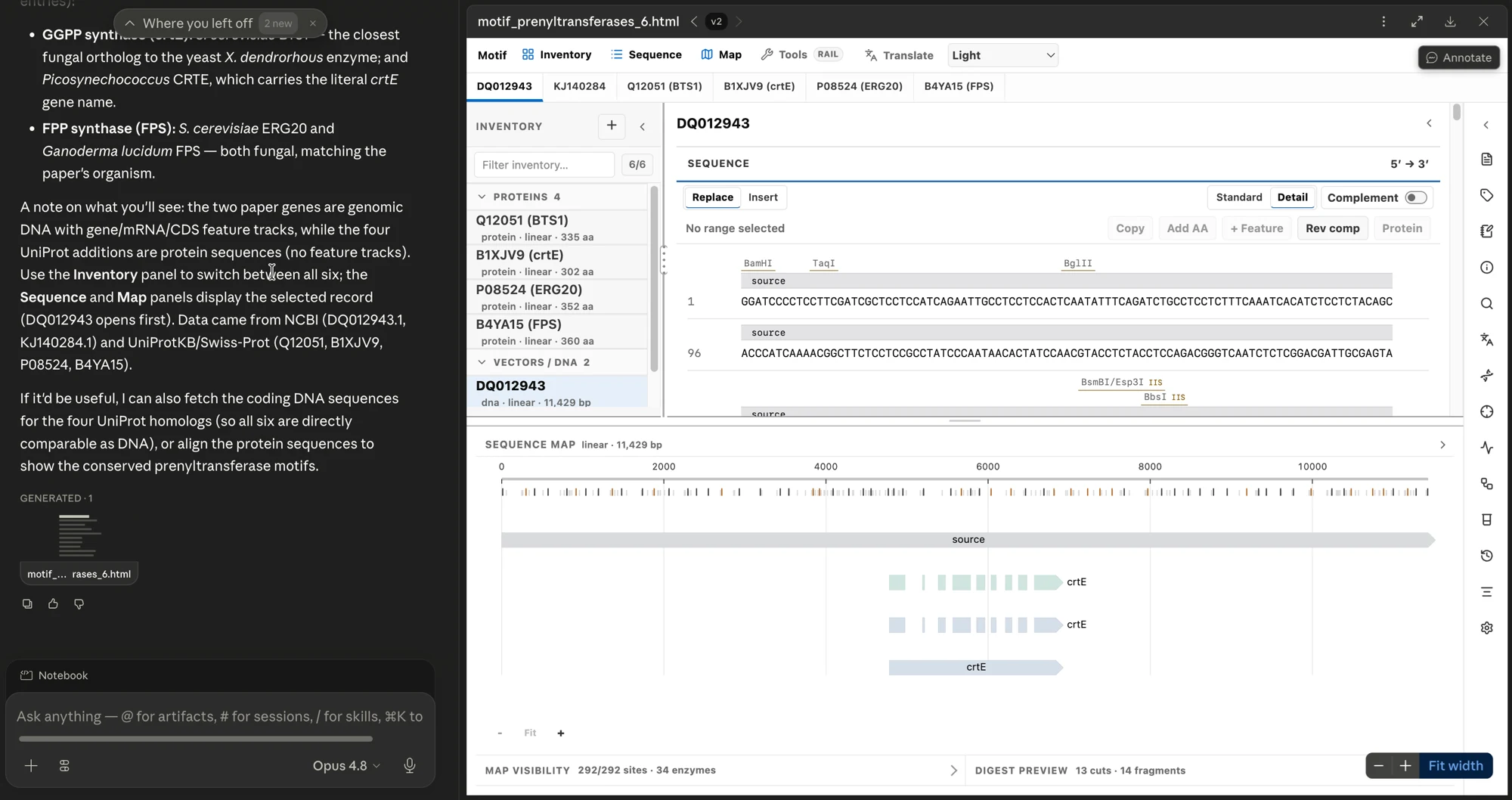The width and height of the screenshot is (1512, 800).
Task: Open the search icon in right rail
Action: tap(1486, 304)
